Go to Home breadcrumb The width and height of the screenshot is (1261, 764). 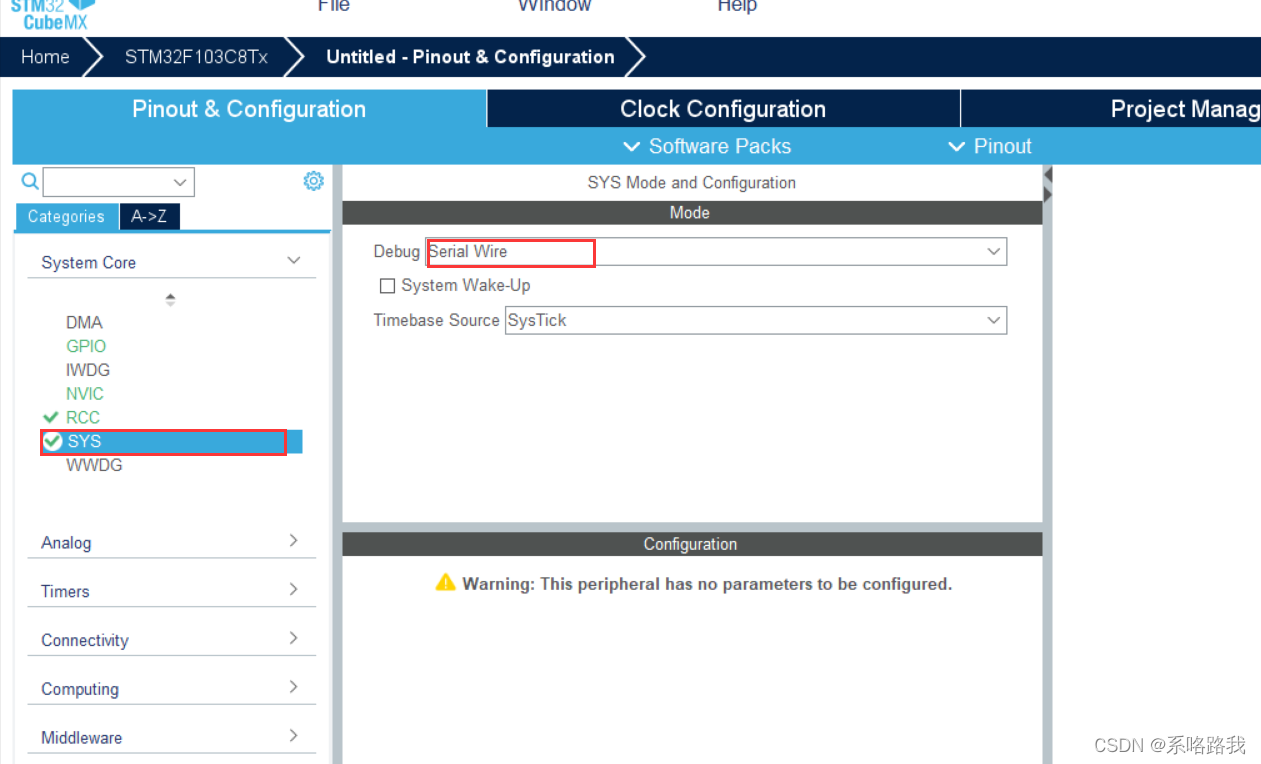tap(45, 57)
